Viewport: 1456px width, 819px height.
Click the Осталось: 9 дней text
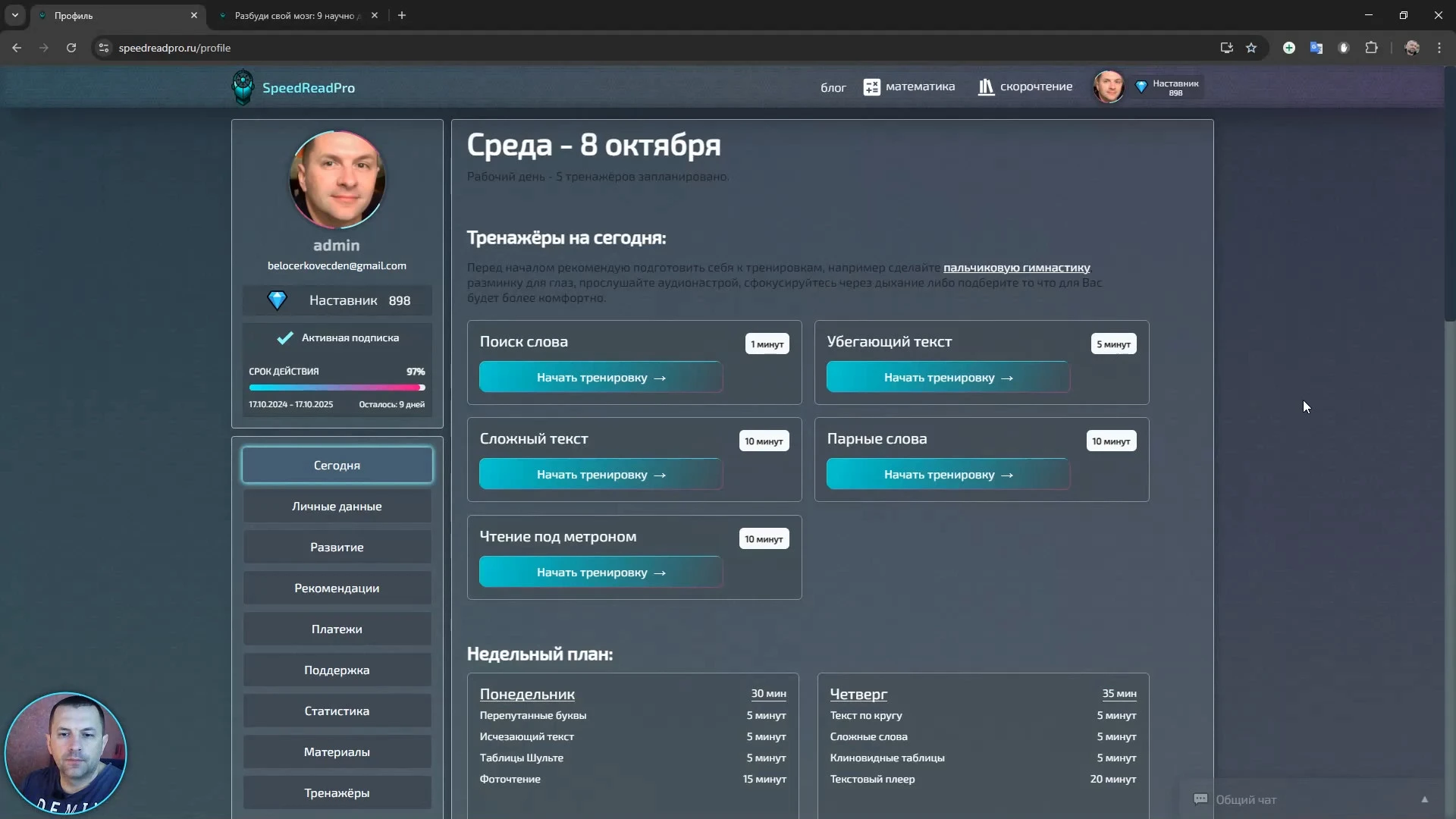(391, 404)
